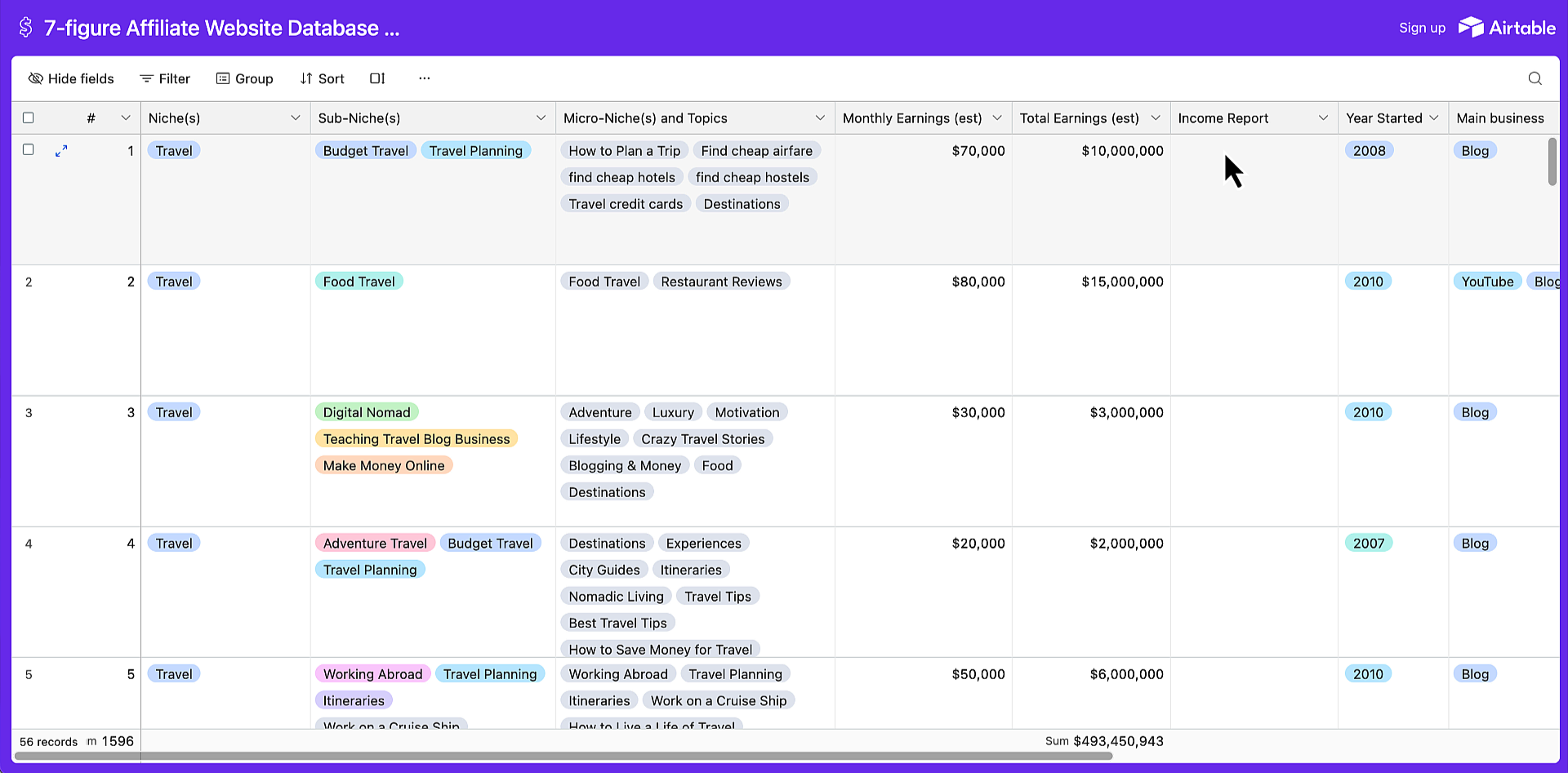The width and height of the screenshot is (1568, 773).
Task: Open Niche(s) column dropdown arrow
Action: coord(296,118)
